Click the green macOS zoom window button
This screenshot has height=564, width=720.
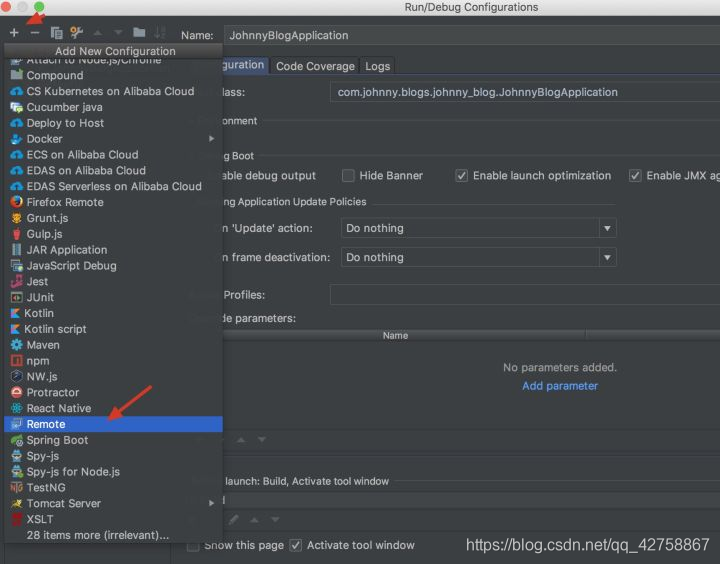click(39, 6)
